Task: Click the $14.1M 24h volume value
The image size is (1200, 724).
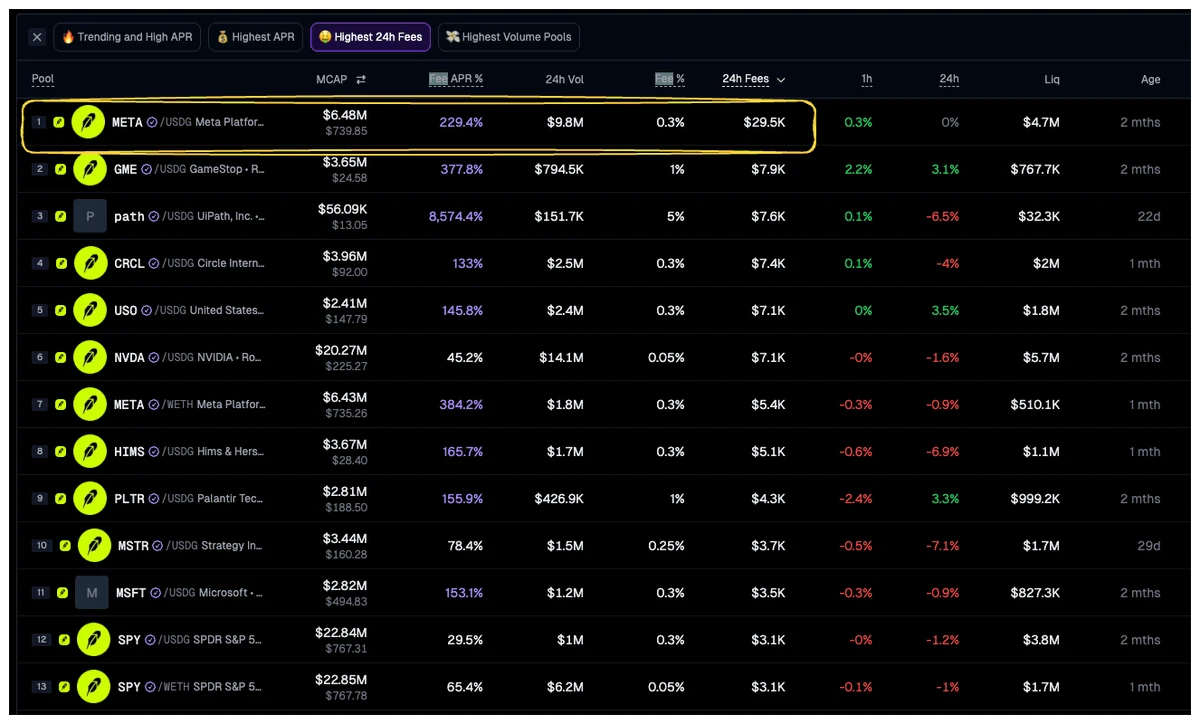Action: (x=561, y=357)
